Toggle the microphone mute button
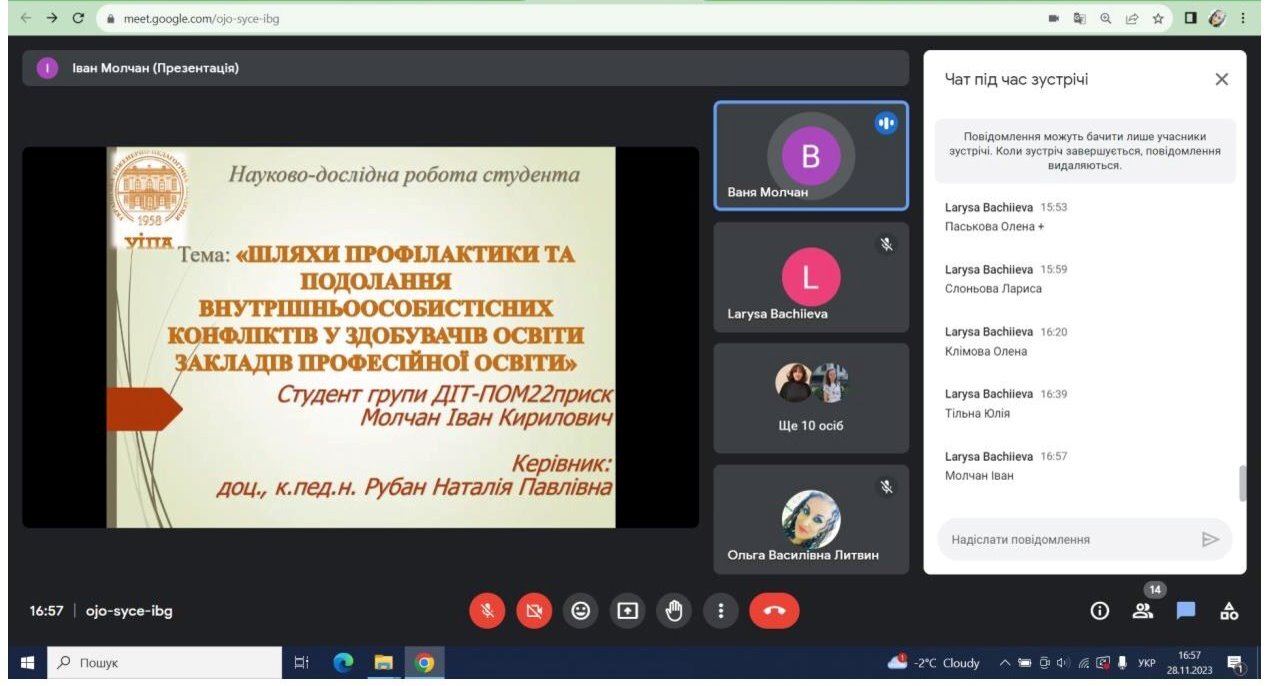This screenshot has height=686, width=1267. [x=488, y=611]
